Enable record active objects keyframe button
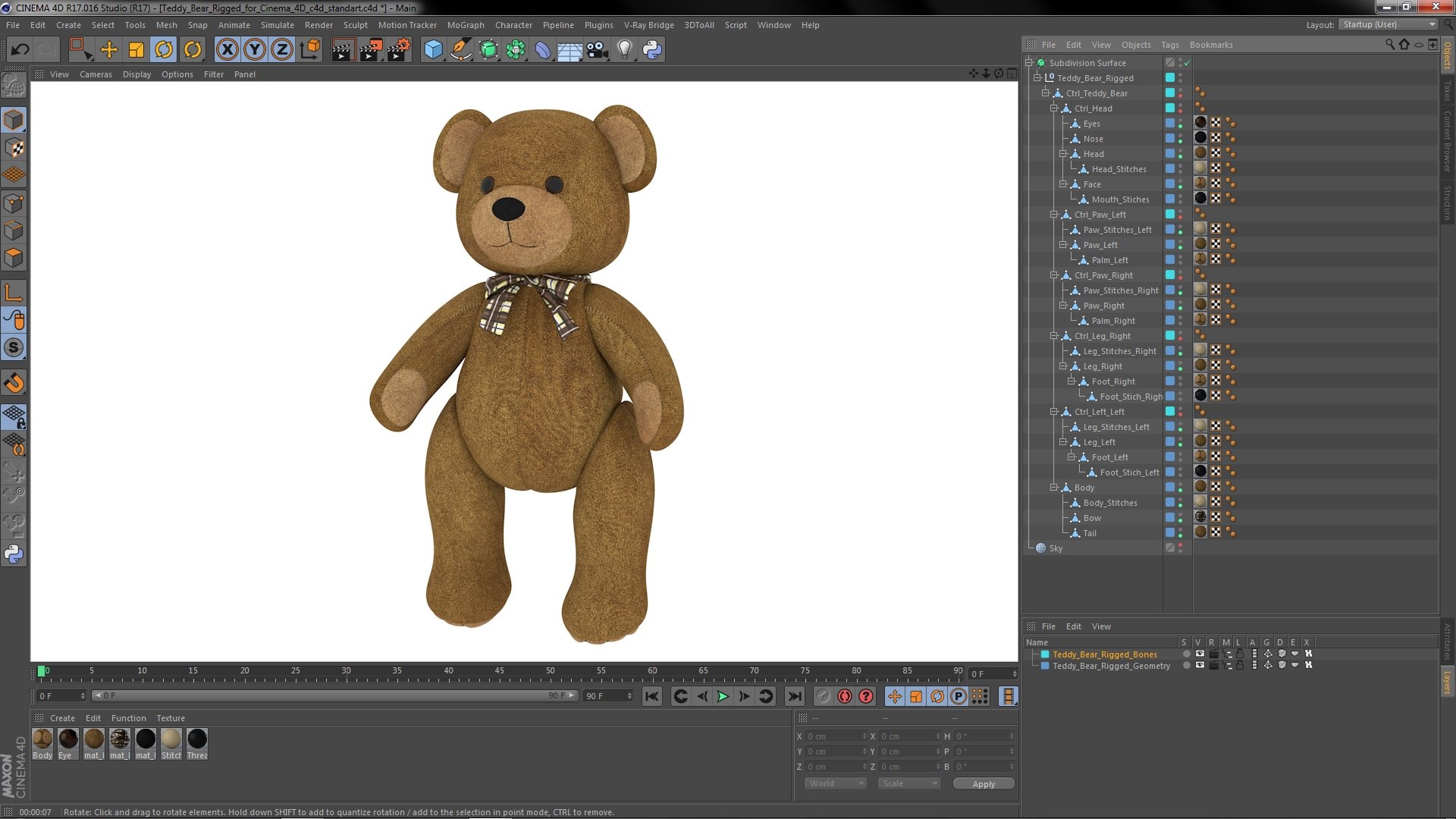 click(823, 696)
